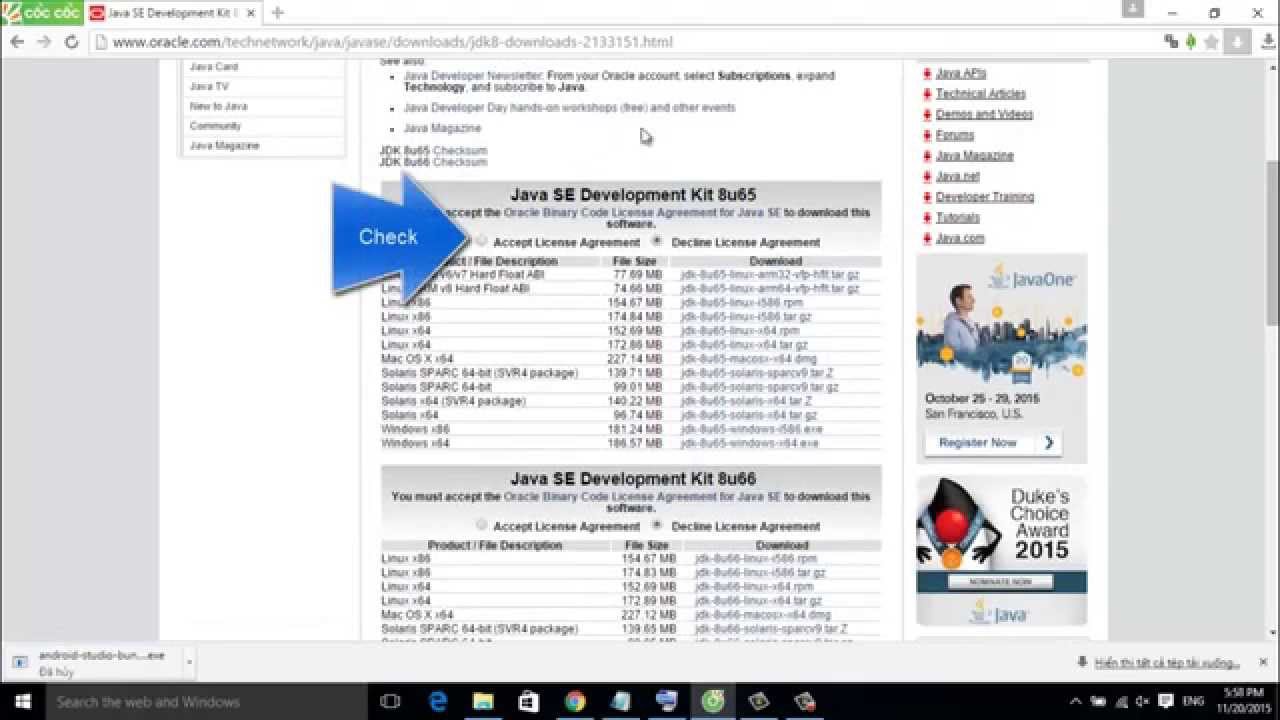This screenshot has width=1280, height=720.
Task: Open android-studio download item options arrow
Action: coord(188,662)
